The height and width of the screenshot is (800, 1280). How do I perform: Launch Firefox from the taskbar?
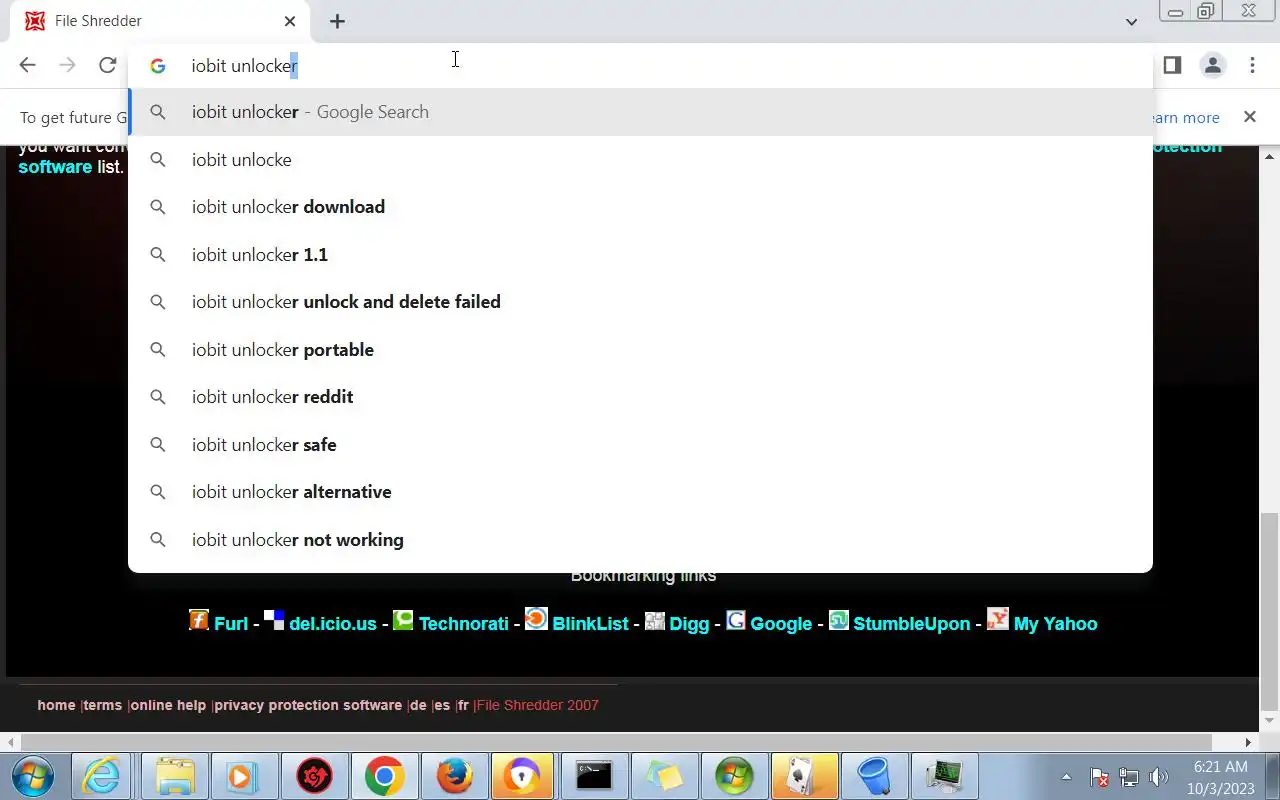pos(454,776)
